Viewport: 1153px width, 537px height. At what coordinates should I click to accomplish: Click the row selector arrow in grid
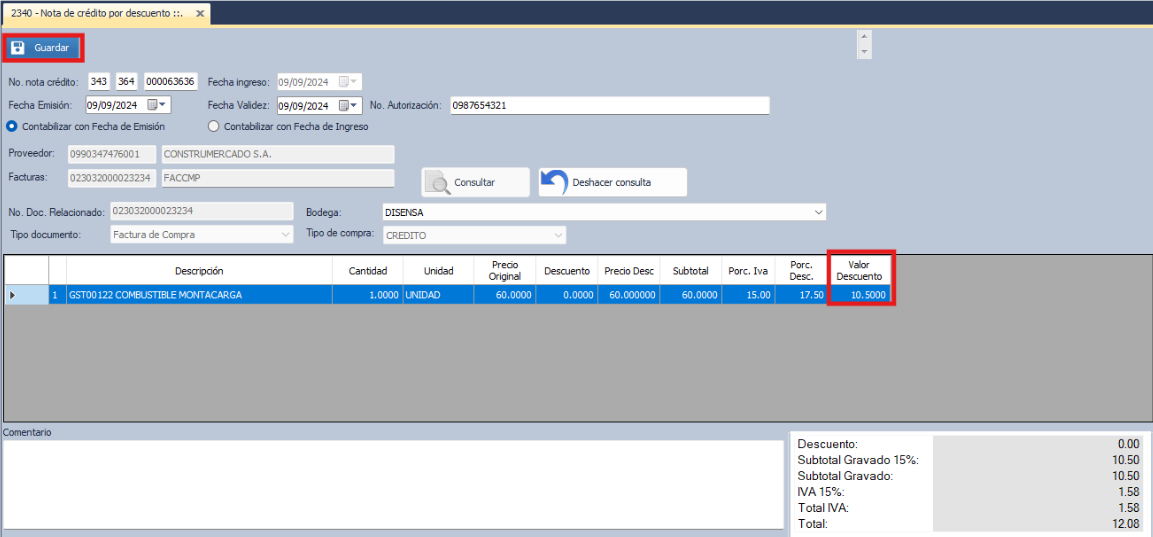click(13, 295)
